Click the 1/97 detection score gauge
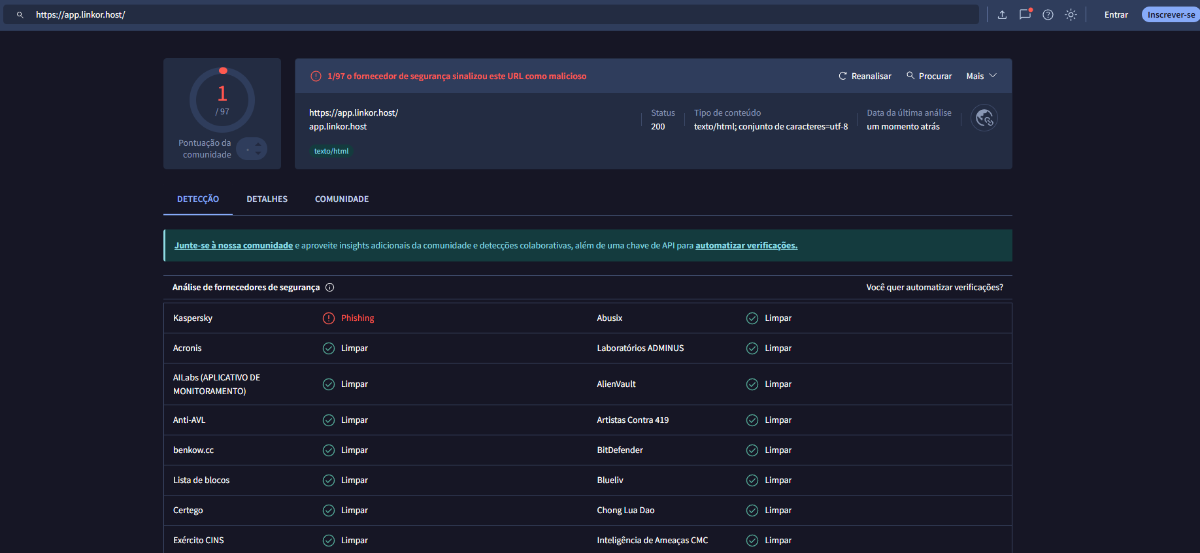Screen dimensions: 1200x553 tap(222, 98)
